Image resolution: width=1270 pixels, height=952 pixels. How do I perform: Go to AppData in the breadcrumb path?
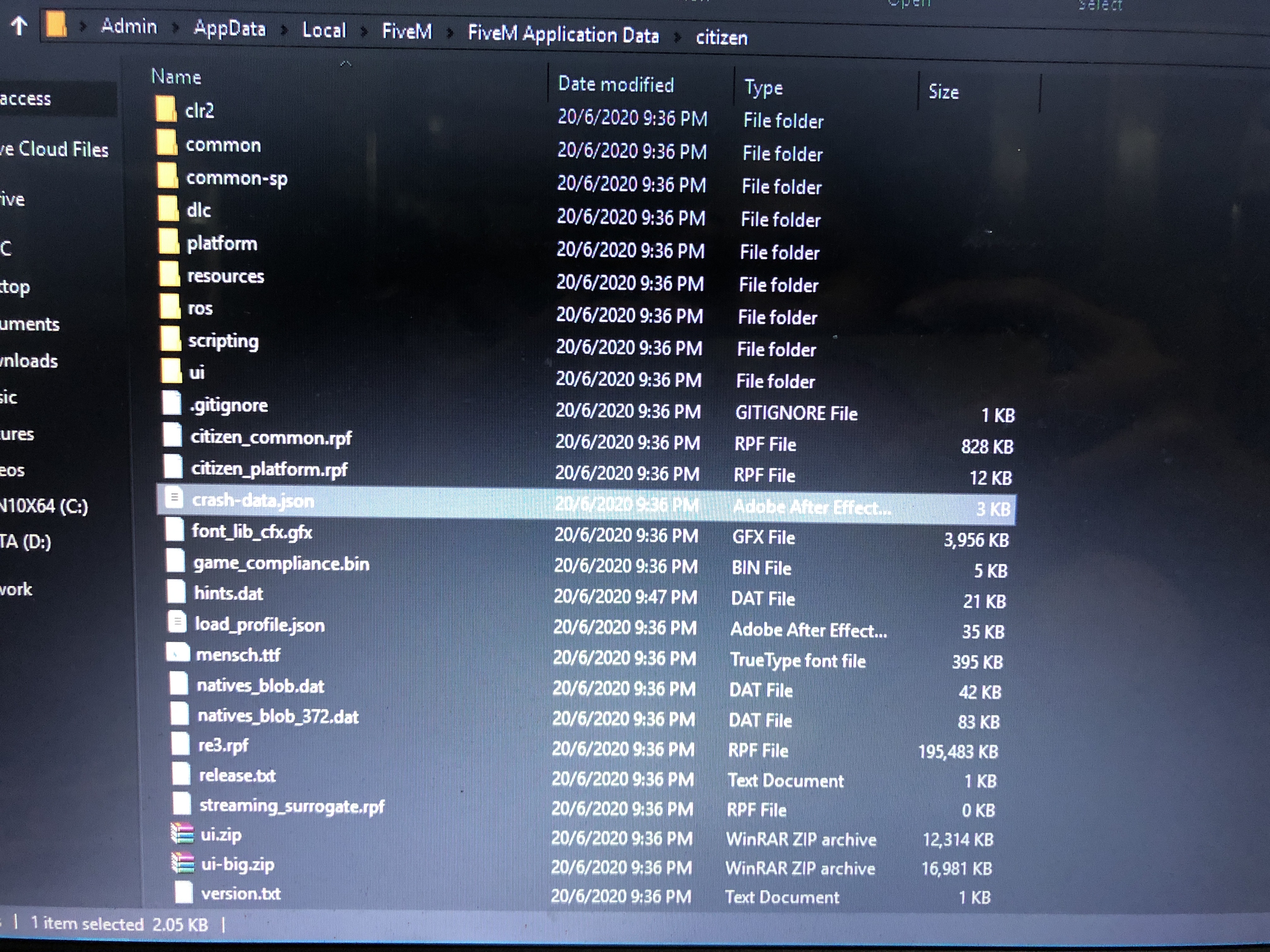(230, 29)
